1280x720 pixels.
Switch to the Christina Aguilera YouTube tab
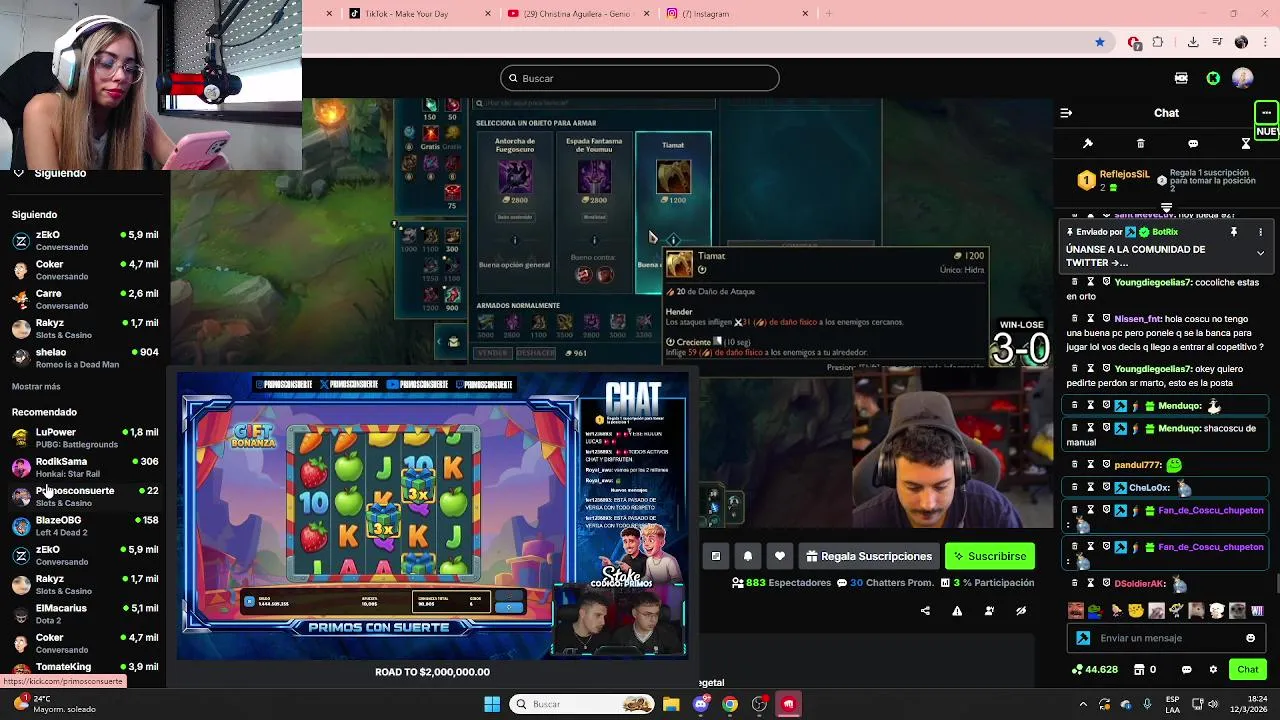pos(578,14)
